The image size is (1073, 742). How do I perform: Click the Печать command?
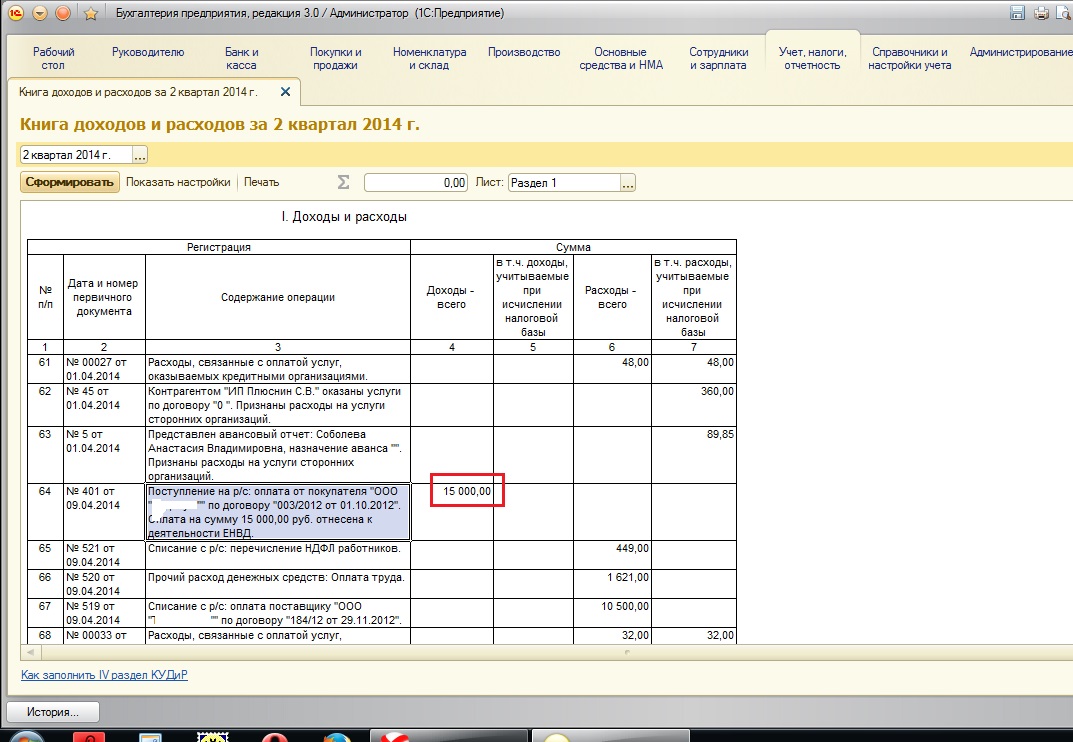pyautogui.click(x=262, y=183)
